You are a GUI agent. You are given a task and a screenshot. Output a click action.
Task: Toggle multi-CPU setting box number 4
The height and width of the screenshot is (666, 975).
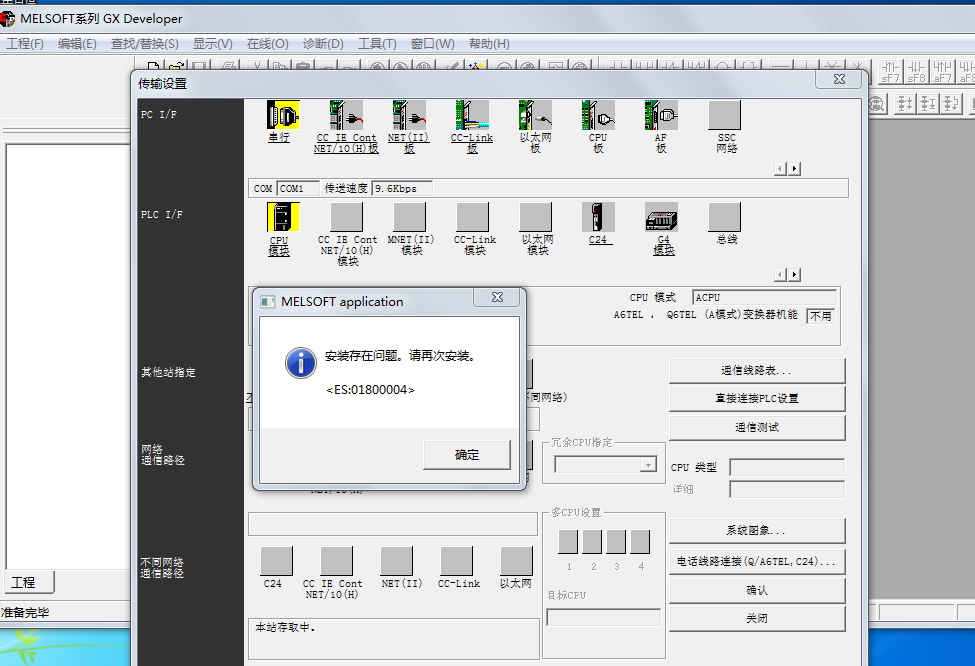tap(641, 542)
